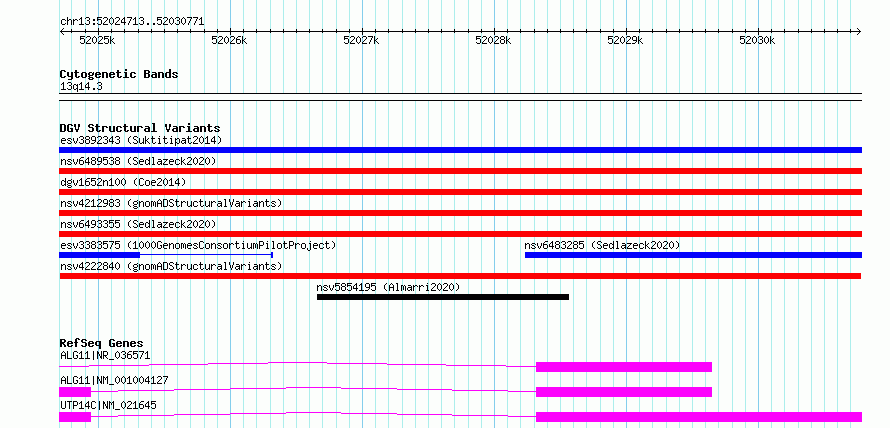Click the black nsv5854195 variant bar
The image size is (890, 428).
(x=443, y=297)
